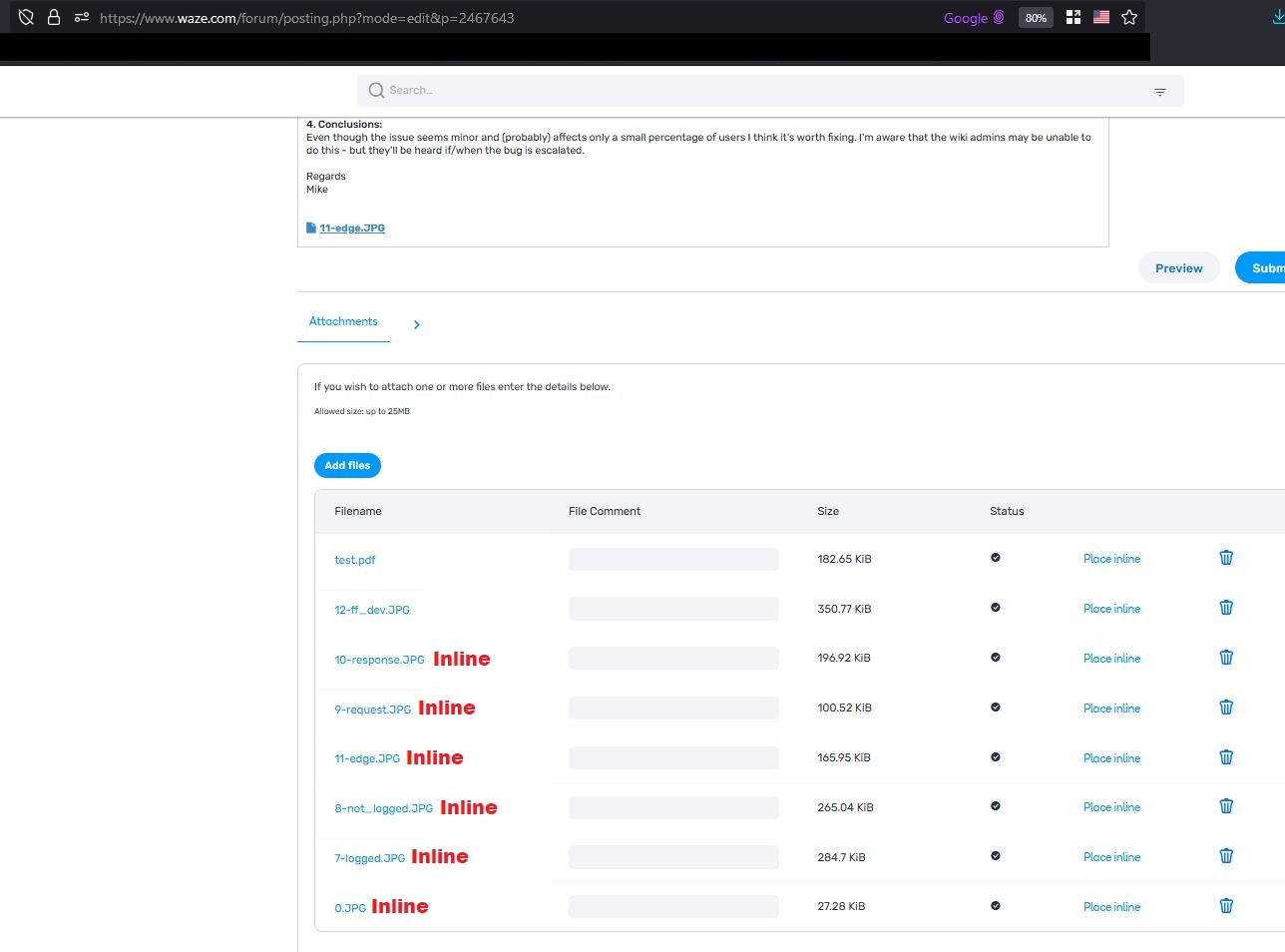The height and width of the screenshot is (952, 1285).
Task: Bookmark this page with star icon
Action: coord(1129,17)
